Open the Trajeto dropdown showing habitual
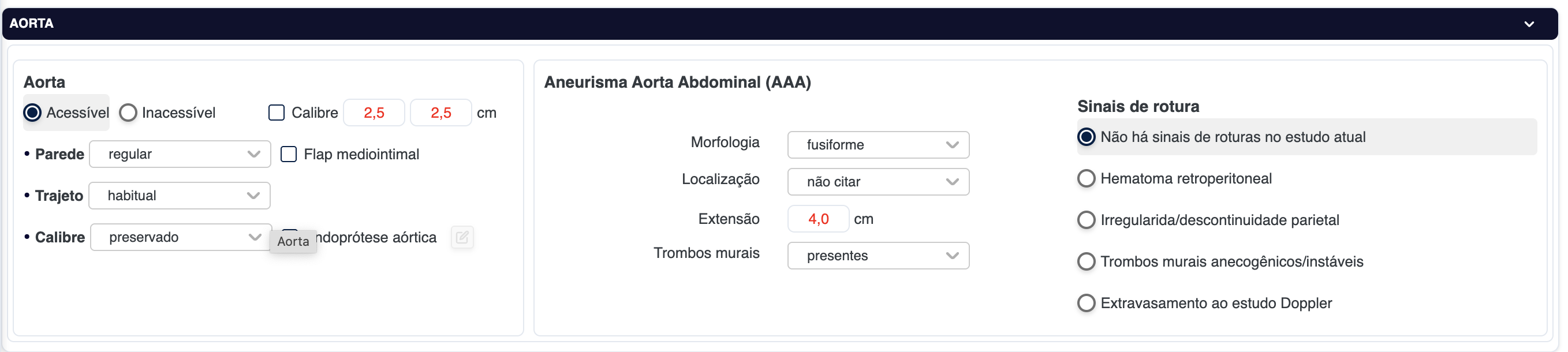The height and width of the screenshot is (352, 1568). (179, 196)
